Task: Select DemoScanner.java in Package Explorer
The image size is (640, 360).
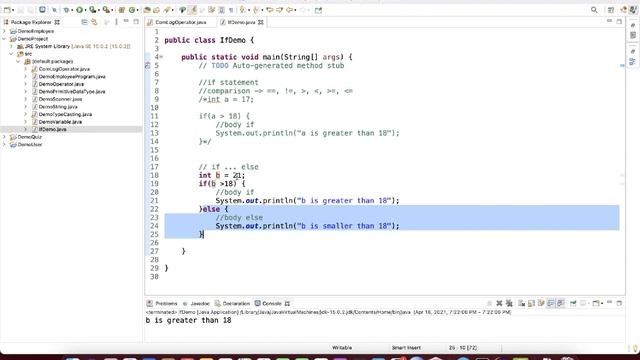Action: tap(60, 99)
